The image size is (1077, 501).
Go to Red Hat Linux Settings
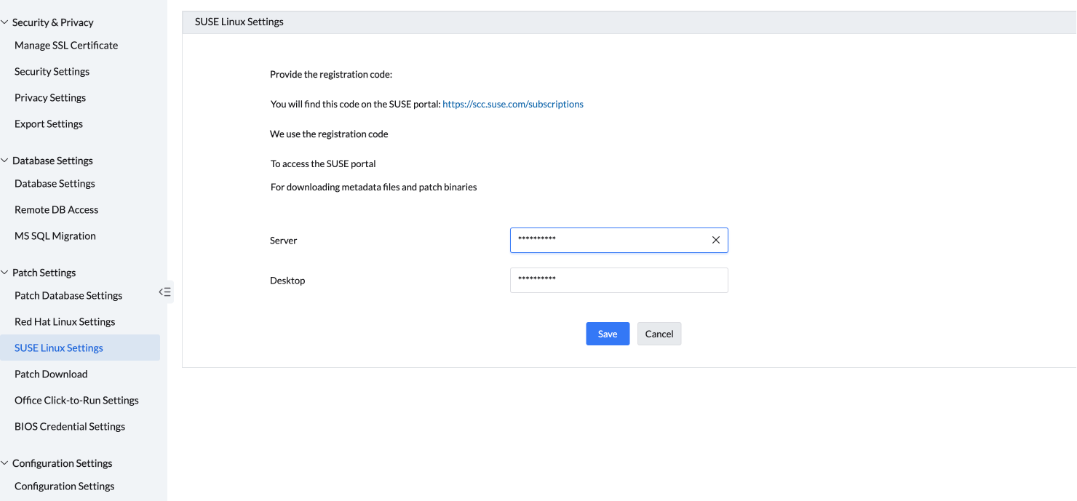tap(65, 322)
